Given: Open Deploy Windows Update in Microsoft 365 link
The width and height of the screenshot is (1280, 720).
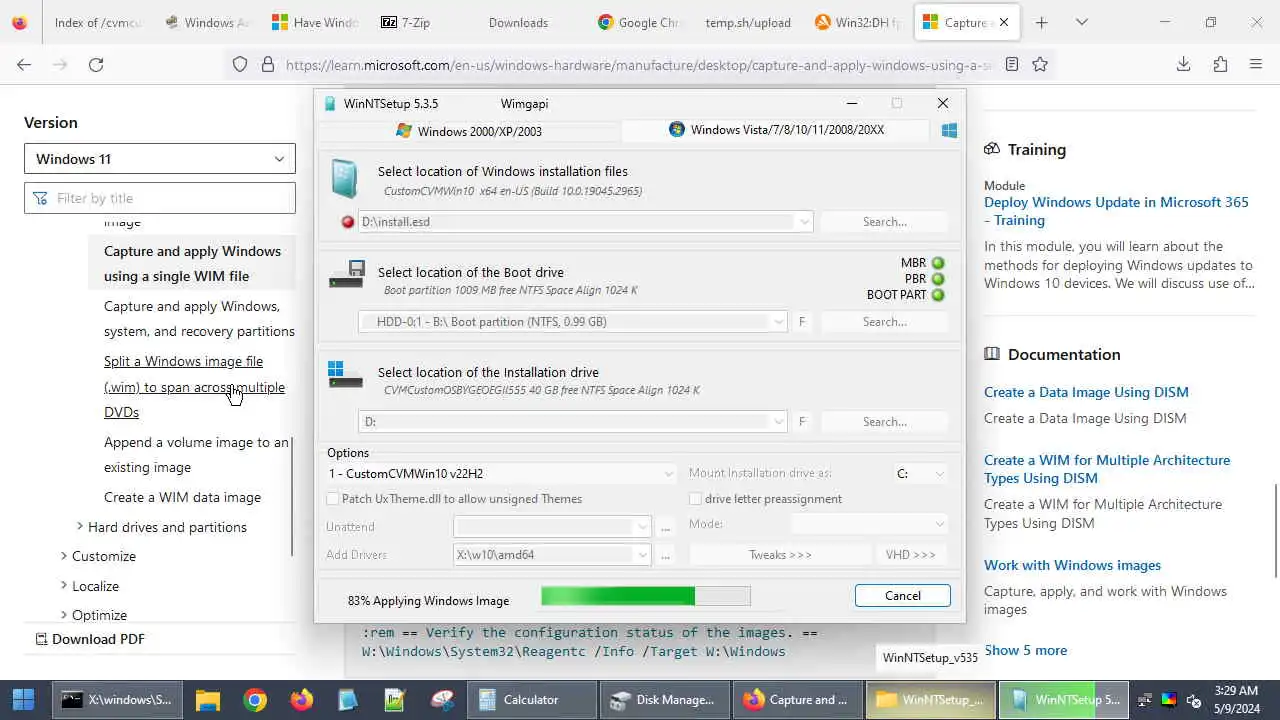Looking at the screenshot, I should pos(1116,211).
